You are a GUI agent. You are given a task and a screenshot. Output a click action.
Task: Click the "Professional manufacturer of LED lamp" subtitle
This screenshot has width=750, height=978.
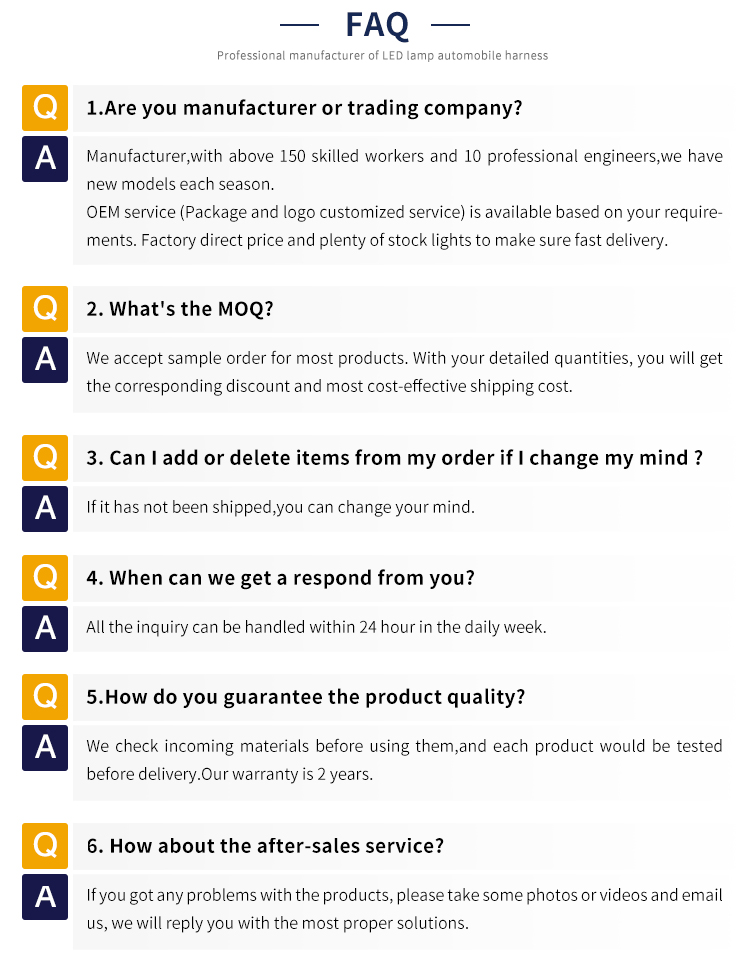(382, 56)
